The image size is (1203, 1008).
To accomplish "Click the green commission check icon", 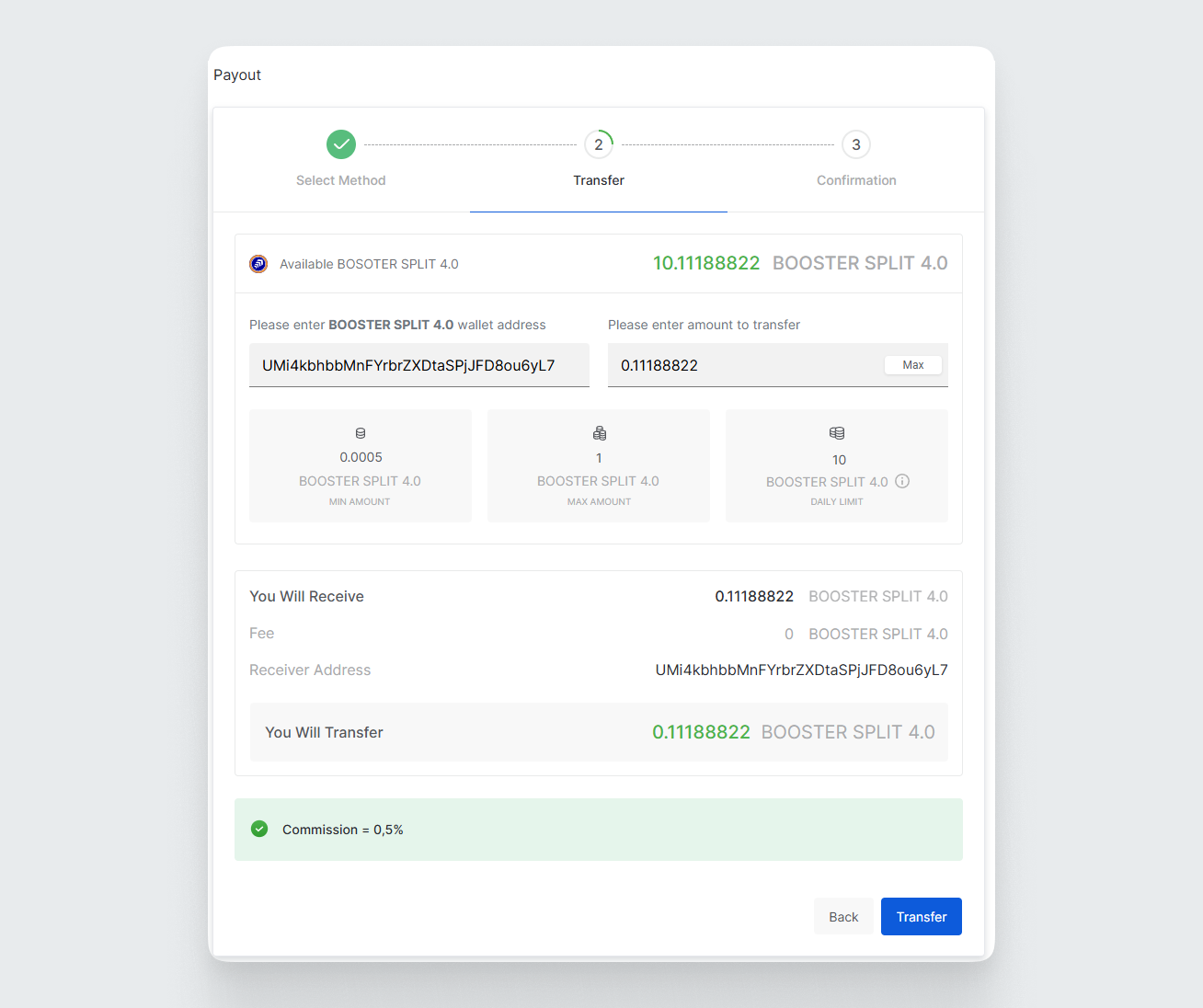I will point(259,829).
